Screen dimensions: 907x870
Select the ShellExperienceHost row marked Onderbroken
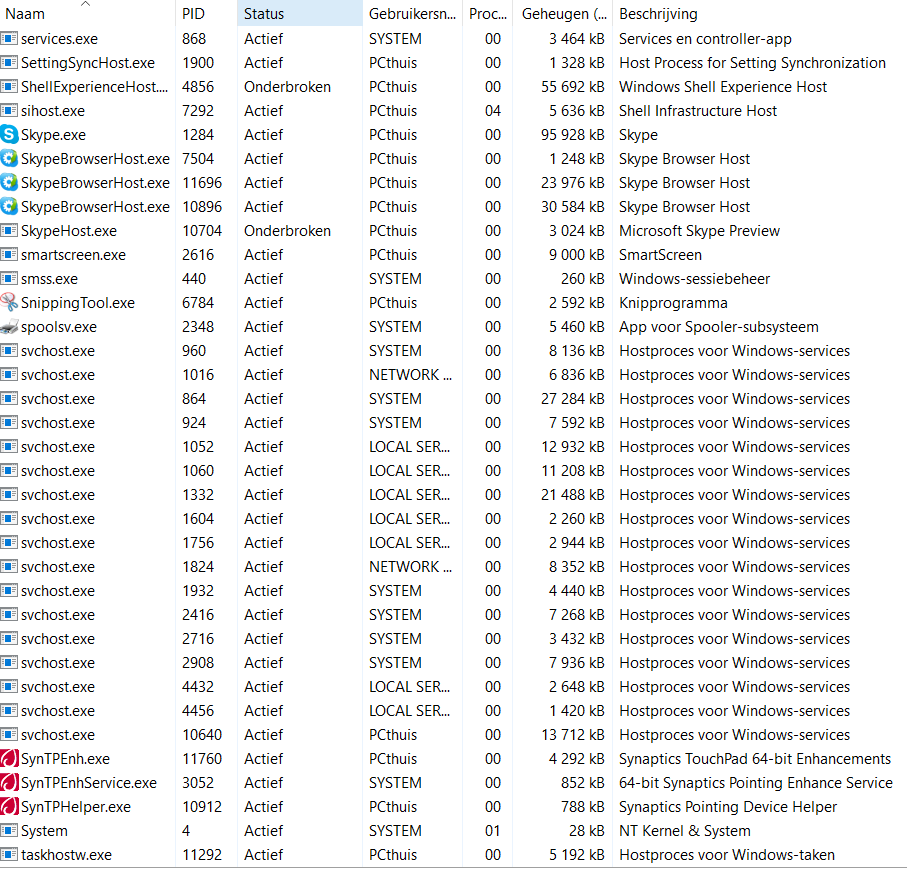452,87
